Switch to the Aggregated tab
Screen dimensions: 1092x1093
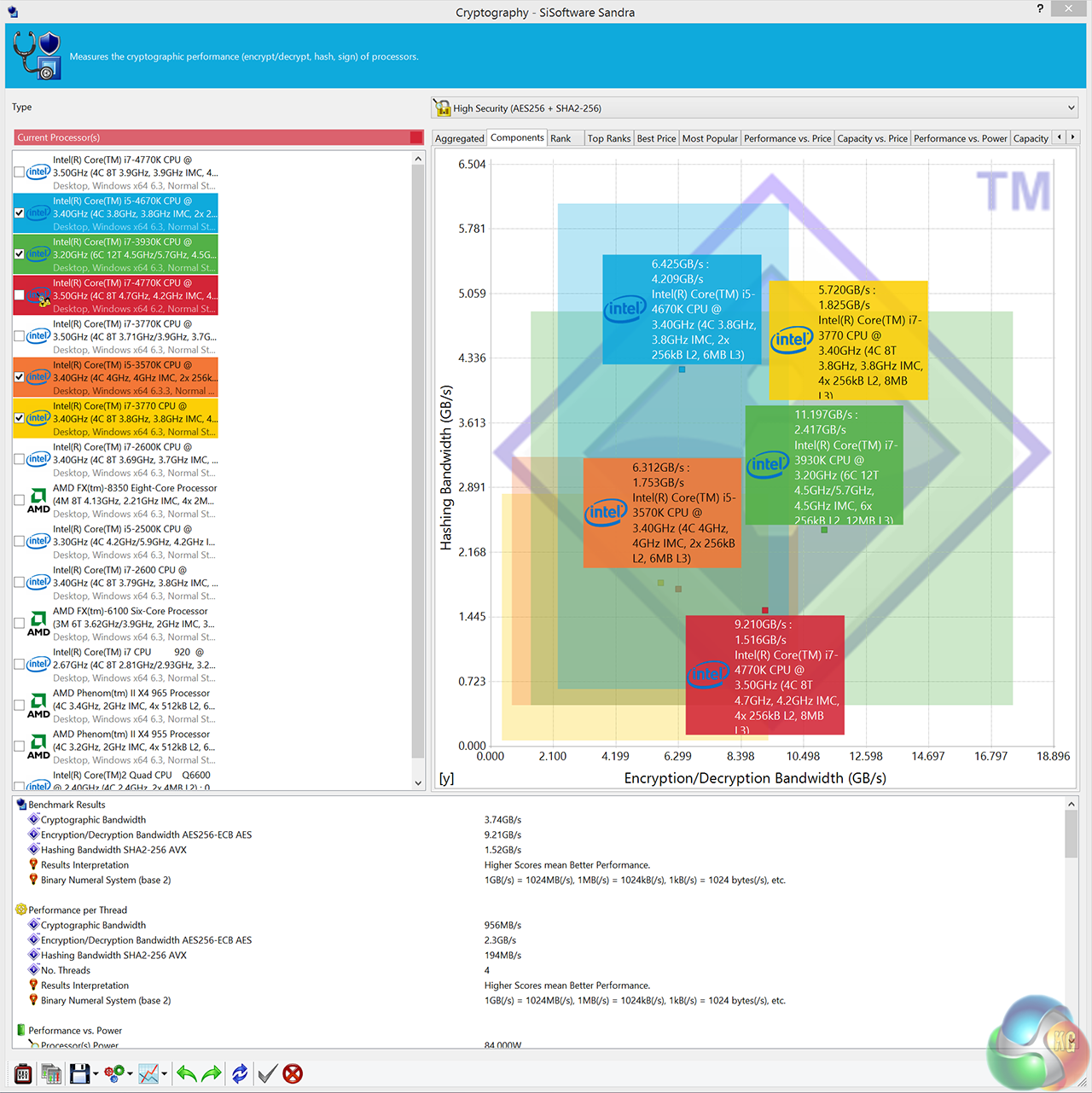tap(459, 138)
